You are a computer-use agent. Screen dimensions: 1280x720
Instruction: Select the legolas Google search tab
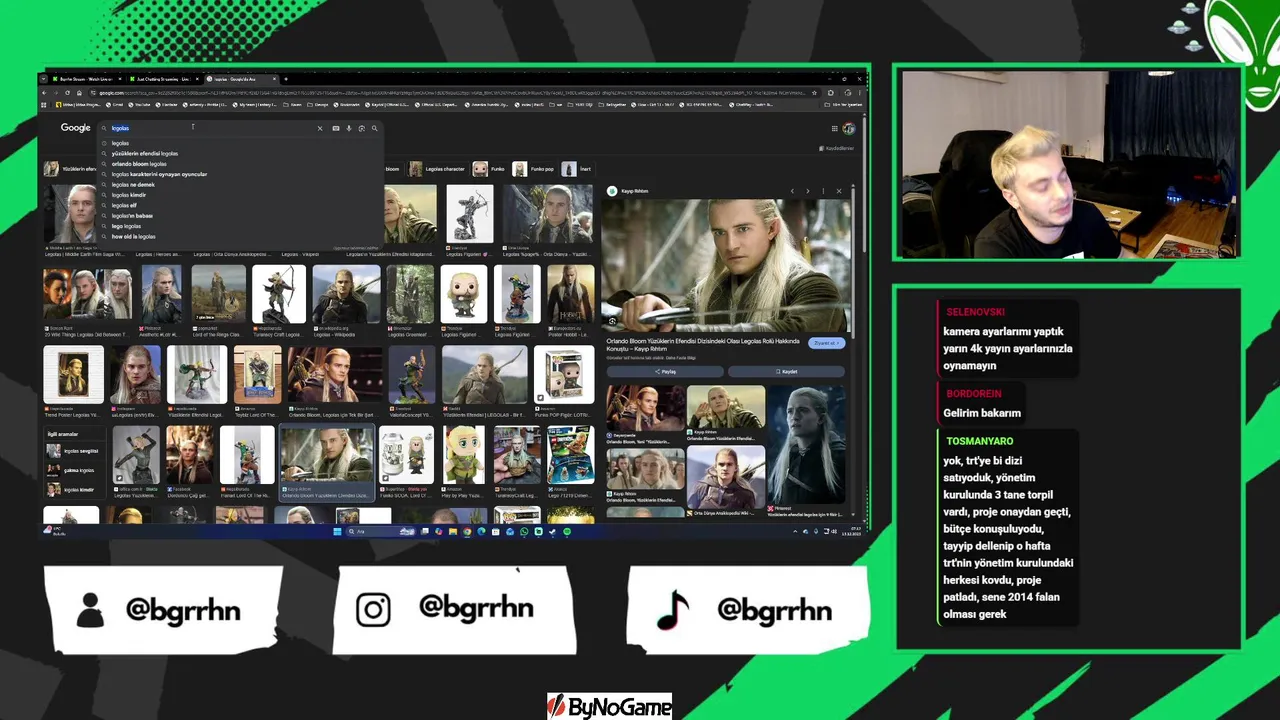pyautogui.click(x=240, y=79)
